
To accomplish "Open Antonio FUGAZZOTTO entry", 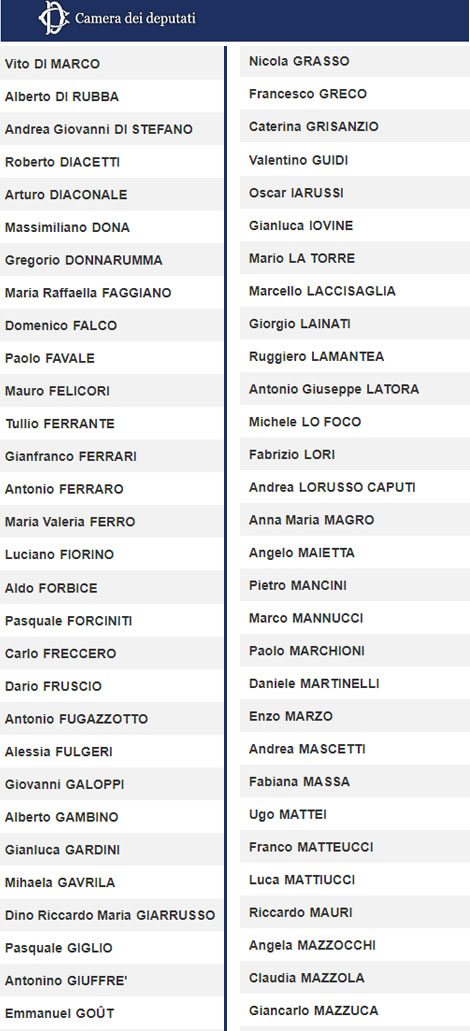I will (112, 719).
